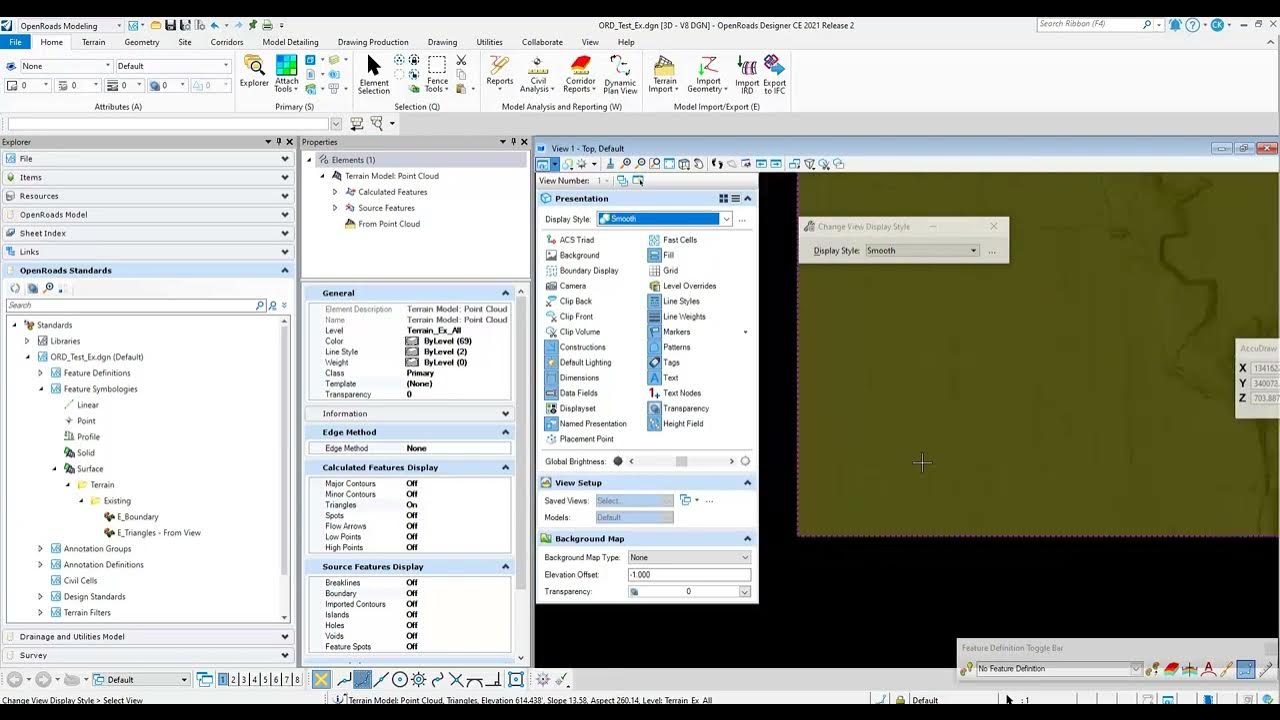The width and height of the screenshot is (1280, 720).
Task: Open the Explorer tool in the ribbon
Action: 254,72
